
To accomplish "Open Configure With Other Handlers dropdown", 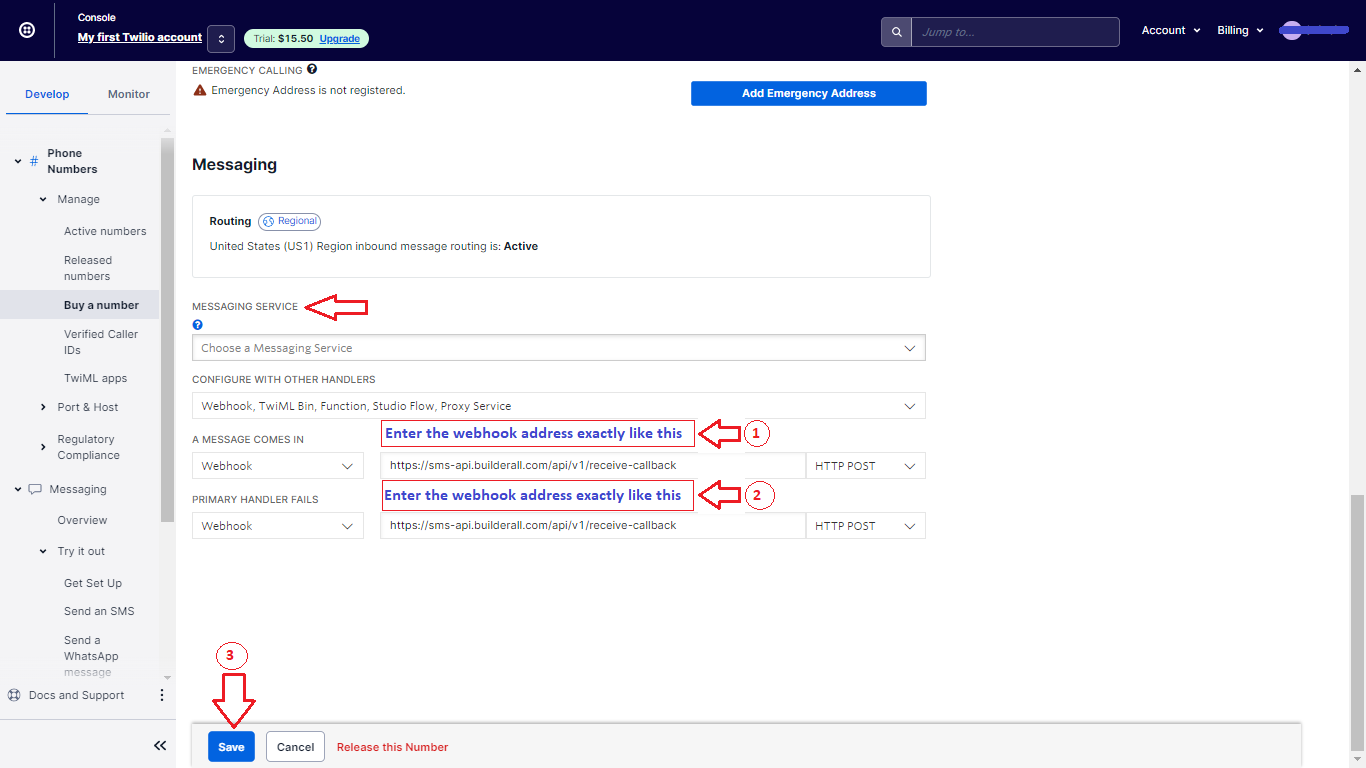I will (x=559, y=406).
